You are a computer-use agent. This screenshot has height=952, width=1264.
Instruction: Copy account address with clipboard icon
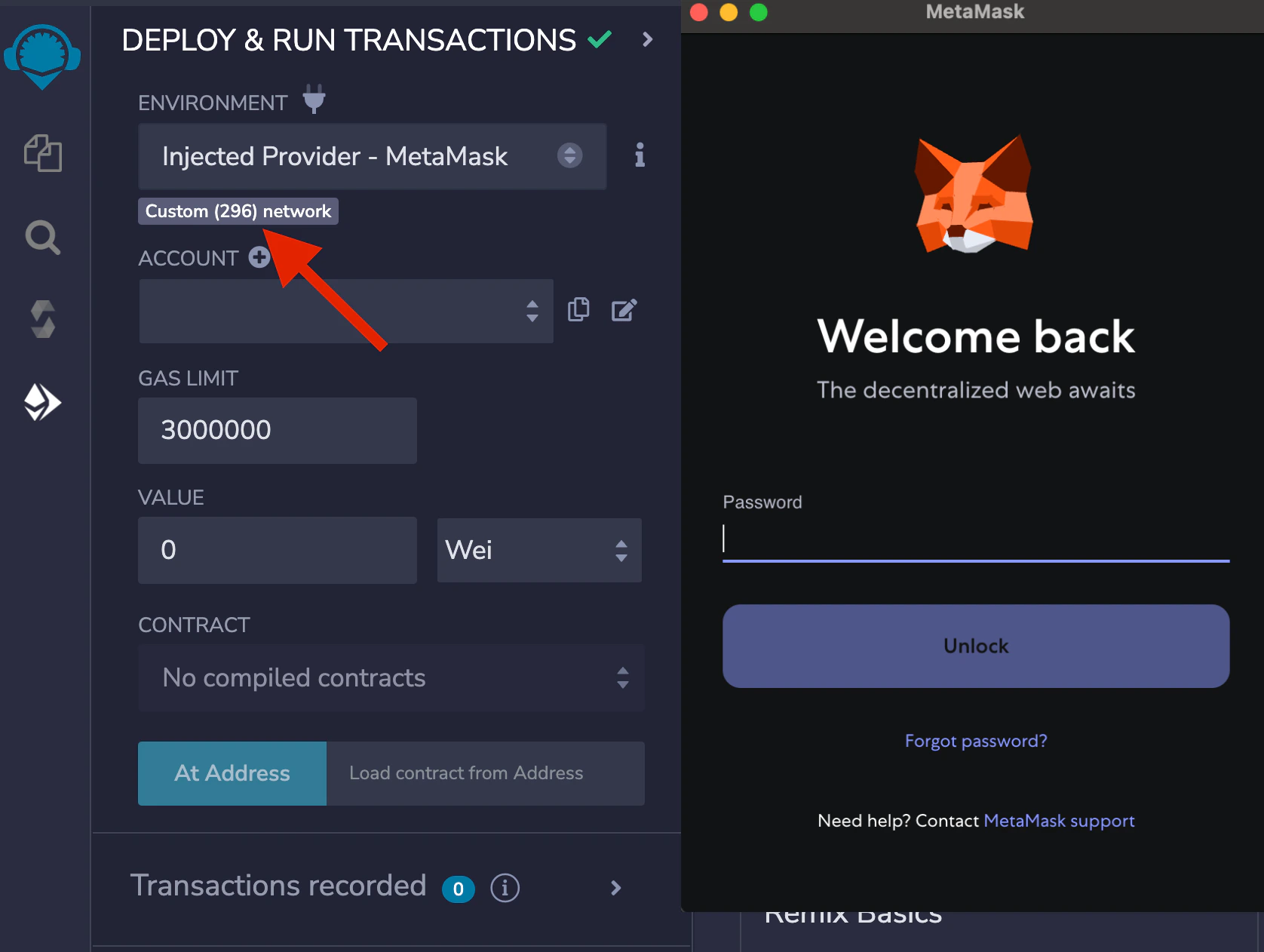click(578, 309)
